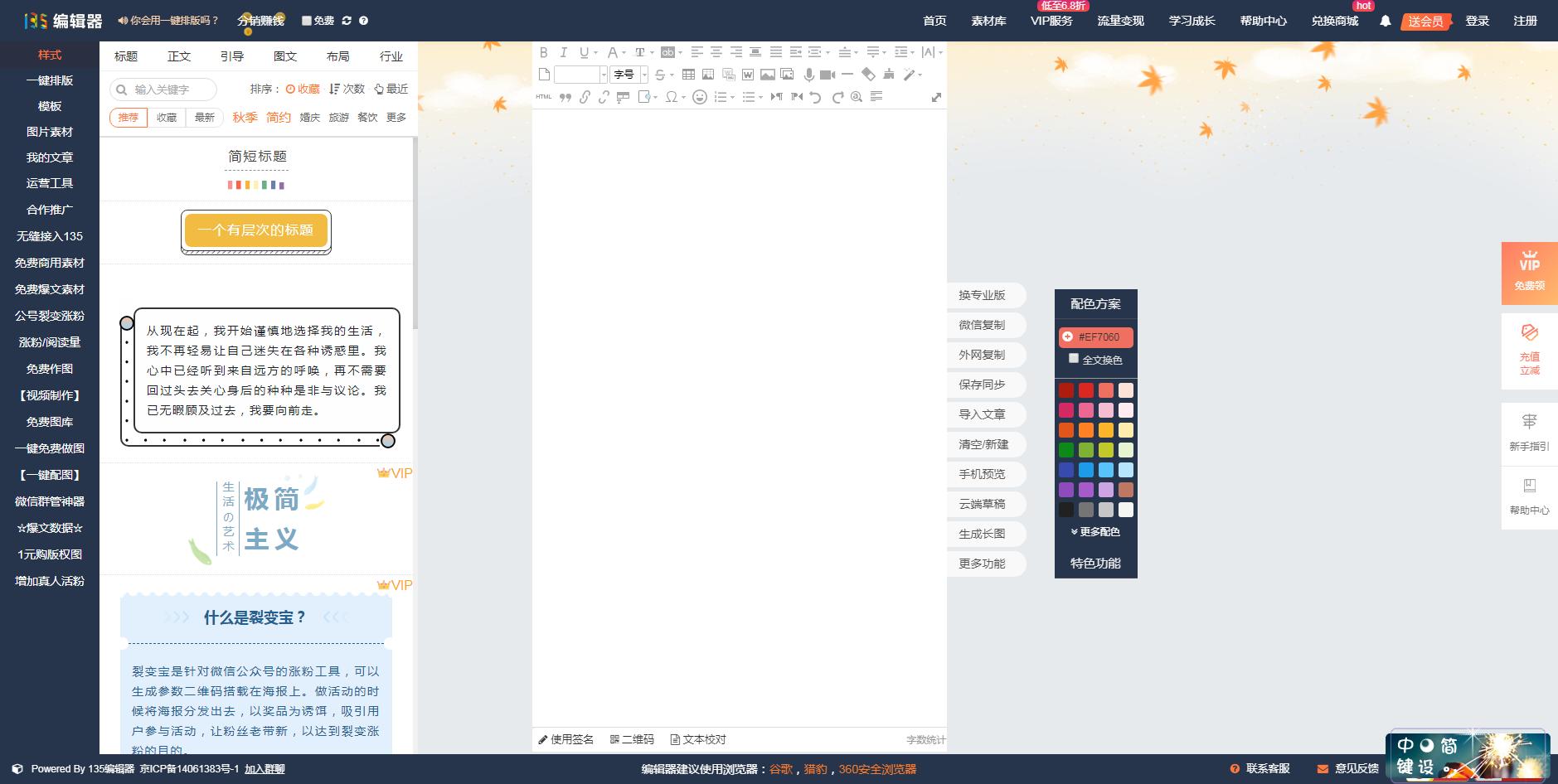
Task: Click the video camera insert icon
Action: click(827, 75)
